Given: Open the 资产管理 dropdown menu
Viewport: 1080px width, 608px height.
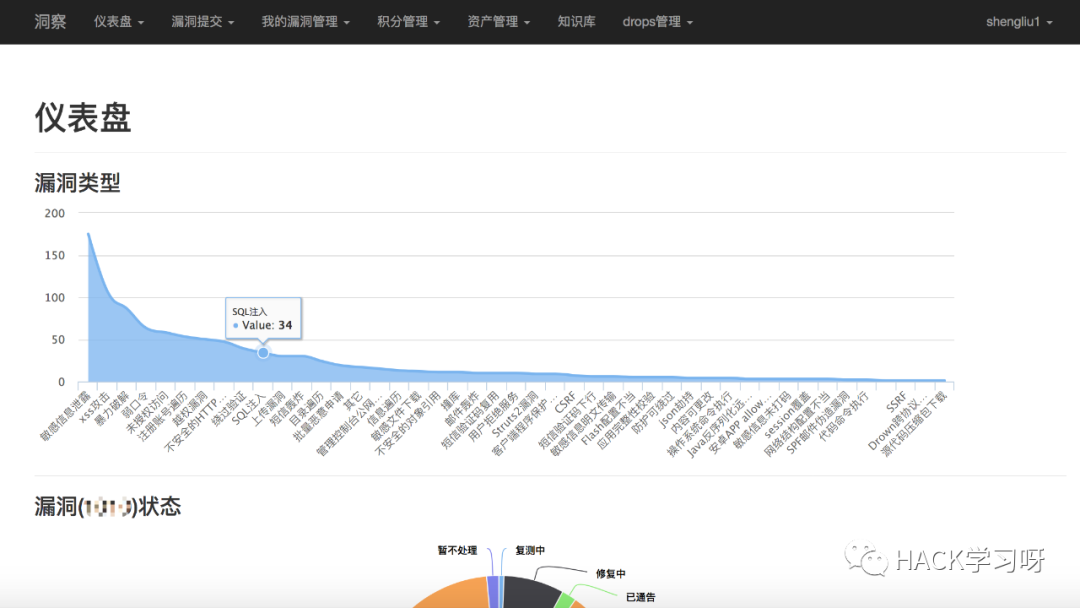Looking at the screenshot, I should coord(498,22).
